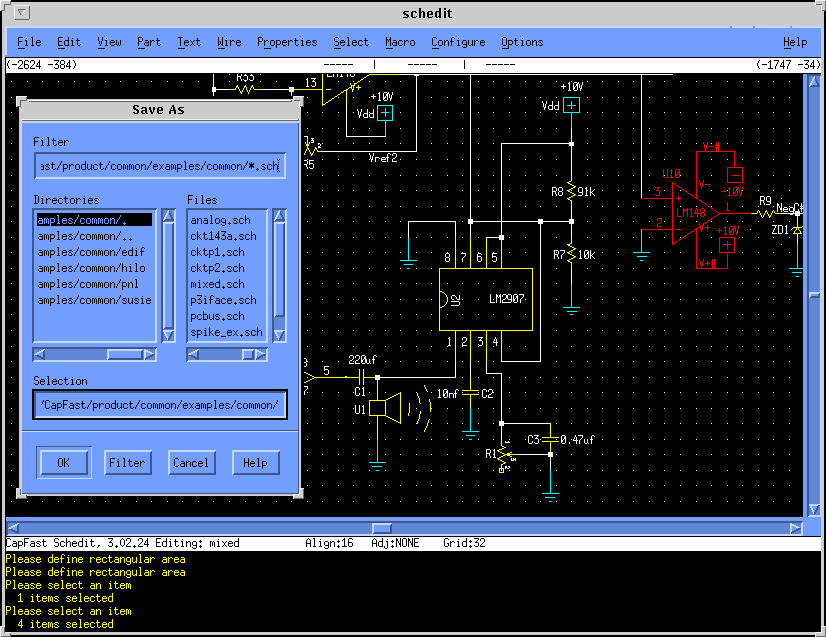
Task: Open the View menu
Action: tap(109, 42)
